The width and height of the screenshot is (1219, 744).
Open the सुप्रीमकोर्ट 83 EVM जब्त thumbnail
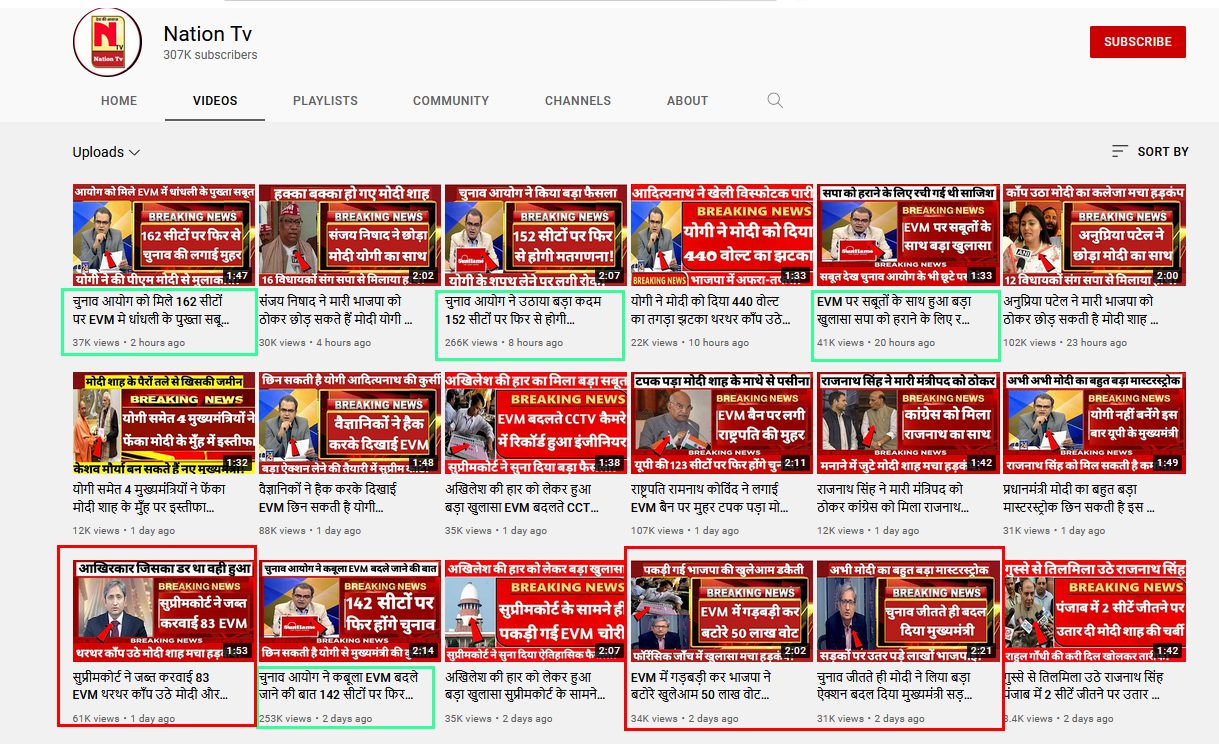click(162, 611)
